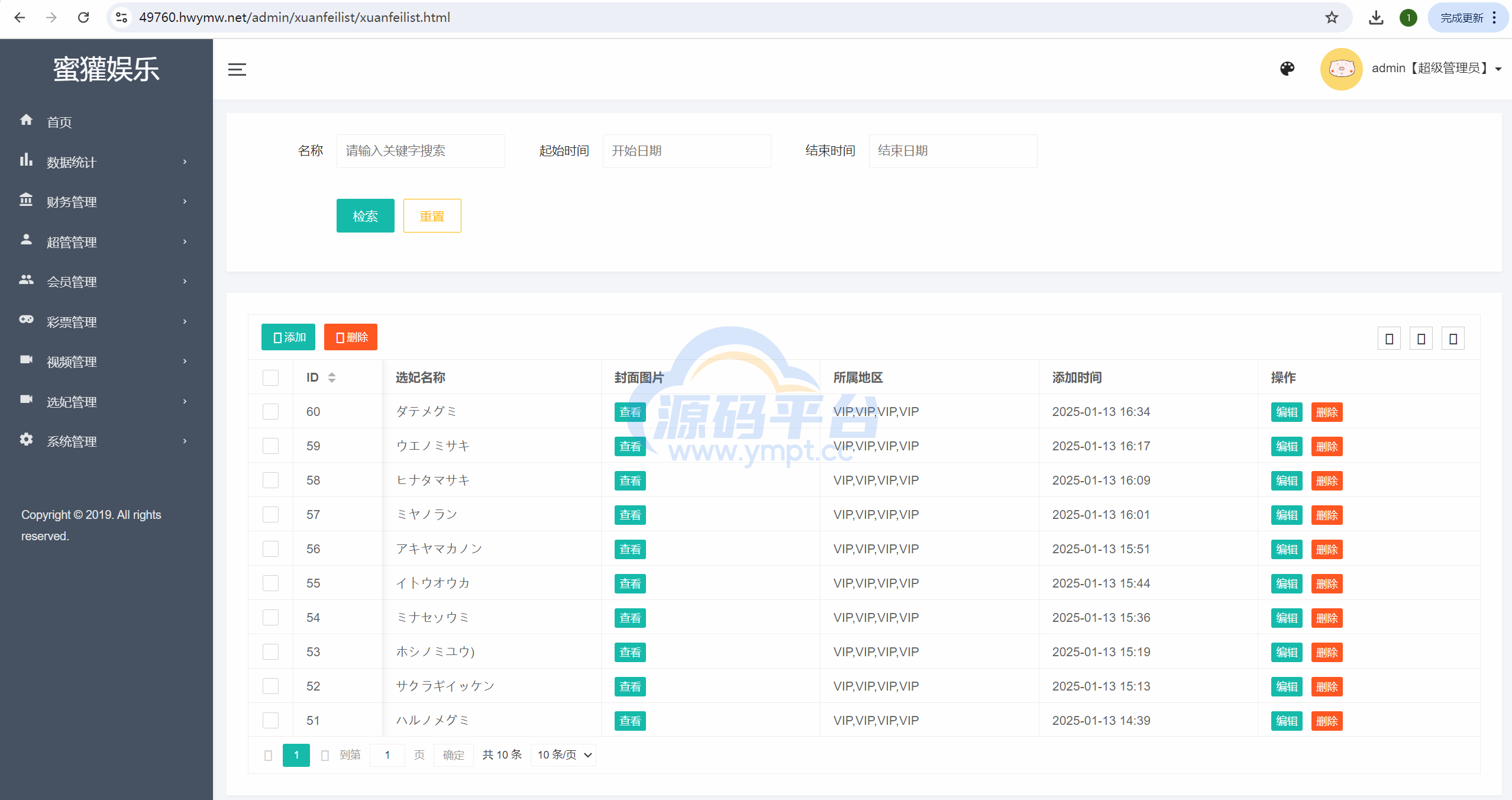Open the theme palette icon

tap(1287, 69)
